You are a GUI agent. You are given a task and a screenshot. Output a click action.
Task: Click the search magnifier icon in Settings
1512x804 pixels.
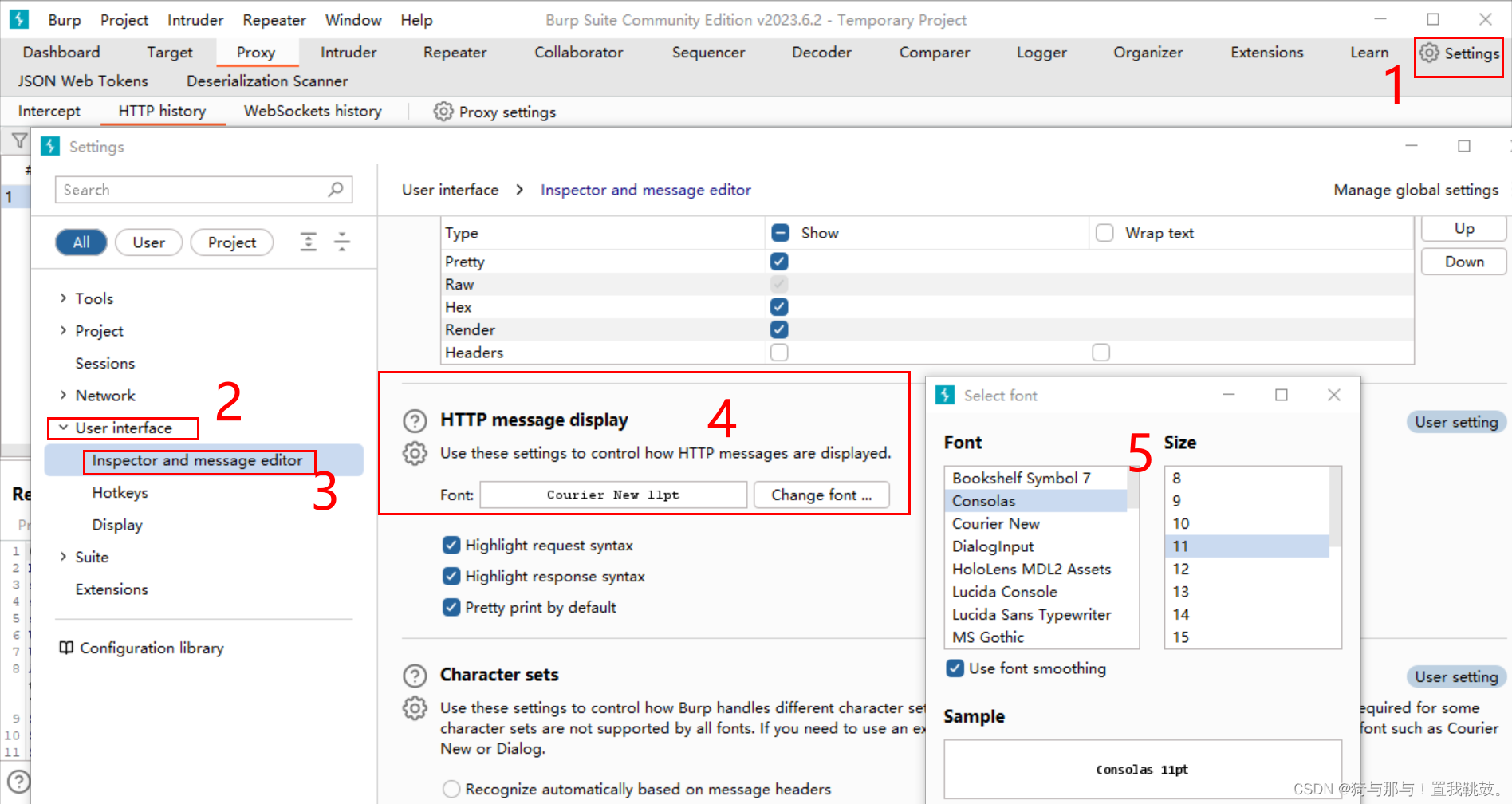pos(336,189)
